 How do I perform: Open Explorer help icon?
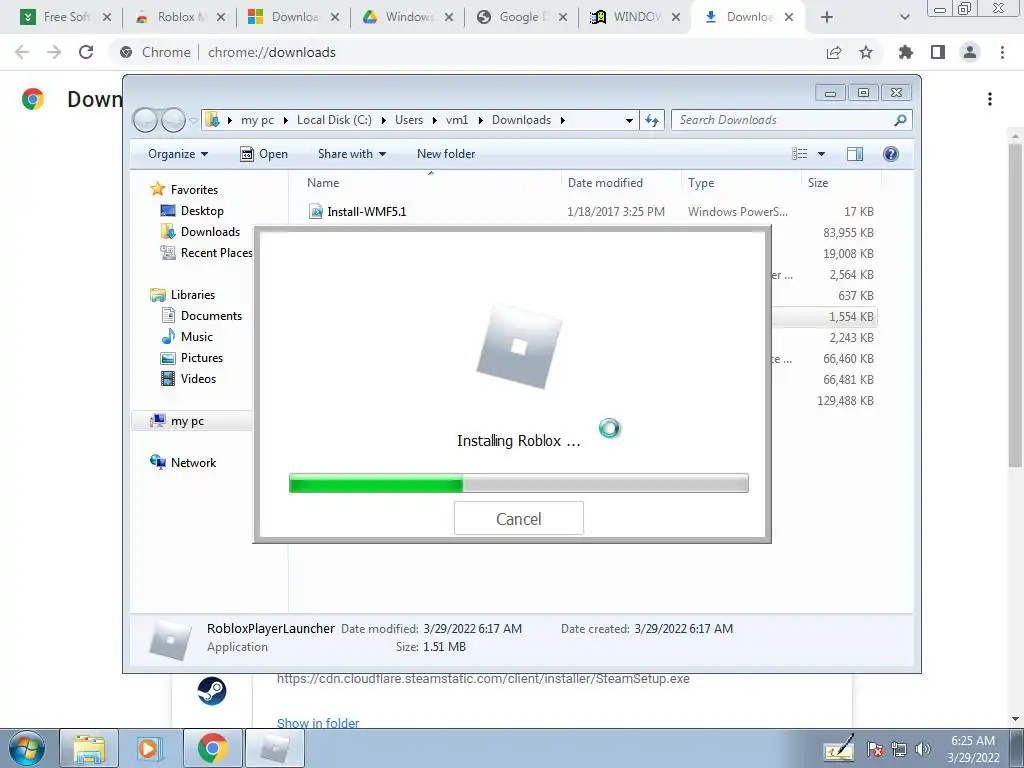tap(890, 154)
